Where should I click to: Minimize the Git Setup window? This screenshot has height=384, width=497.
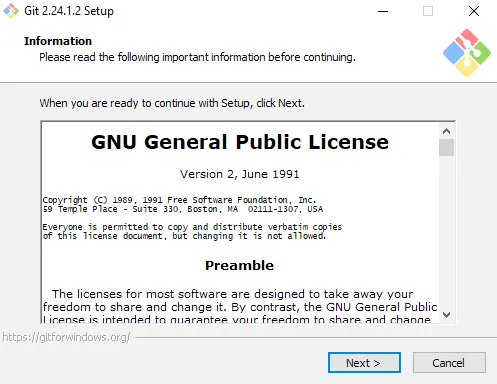click(383, 11)
